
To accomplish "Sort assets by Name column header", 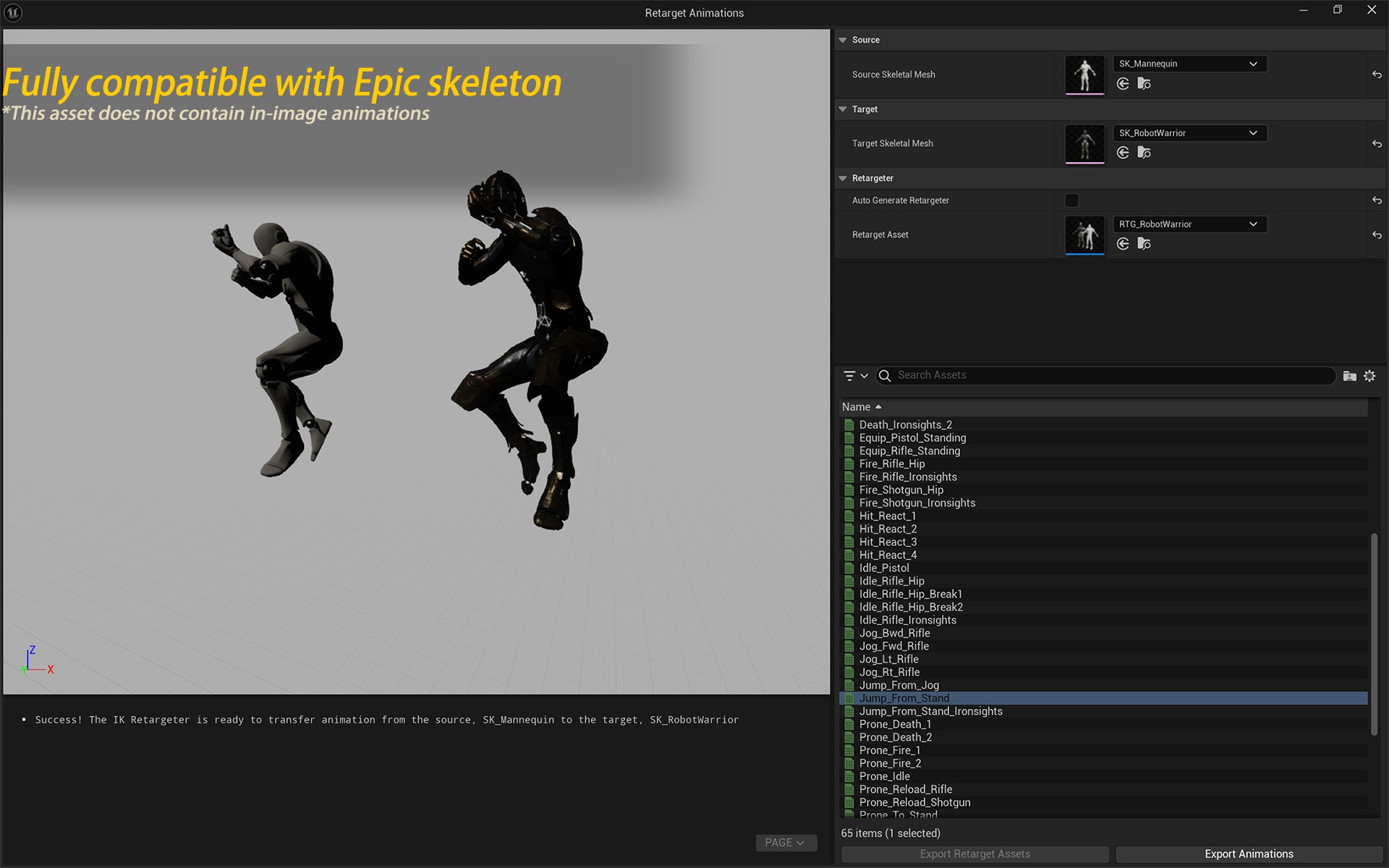I will tap(857, 407).
